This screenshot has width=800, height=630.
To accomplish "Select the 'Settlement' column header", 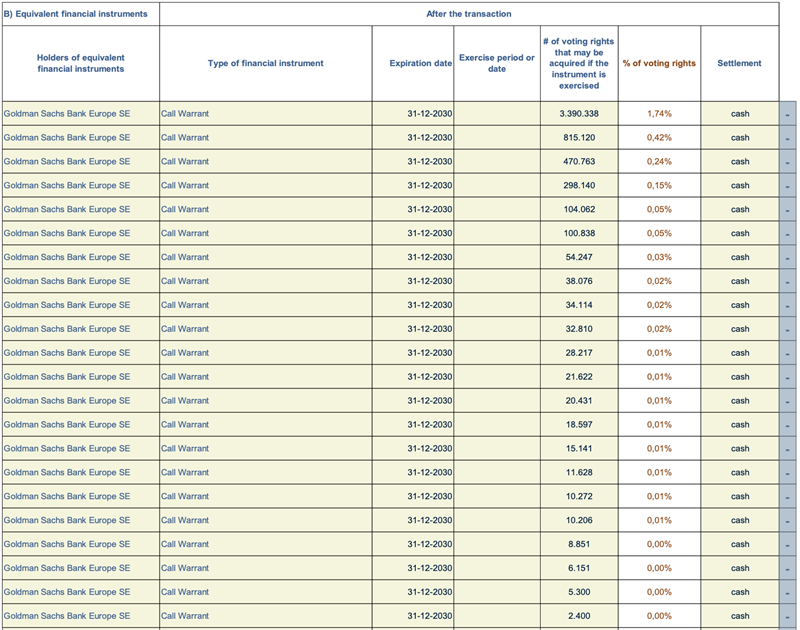I will [x=739, y=63].
